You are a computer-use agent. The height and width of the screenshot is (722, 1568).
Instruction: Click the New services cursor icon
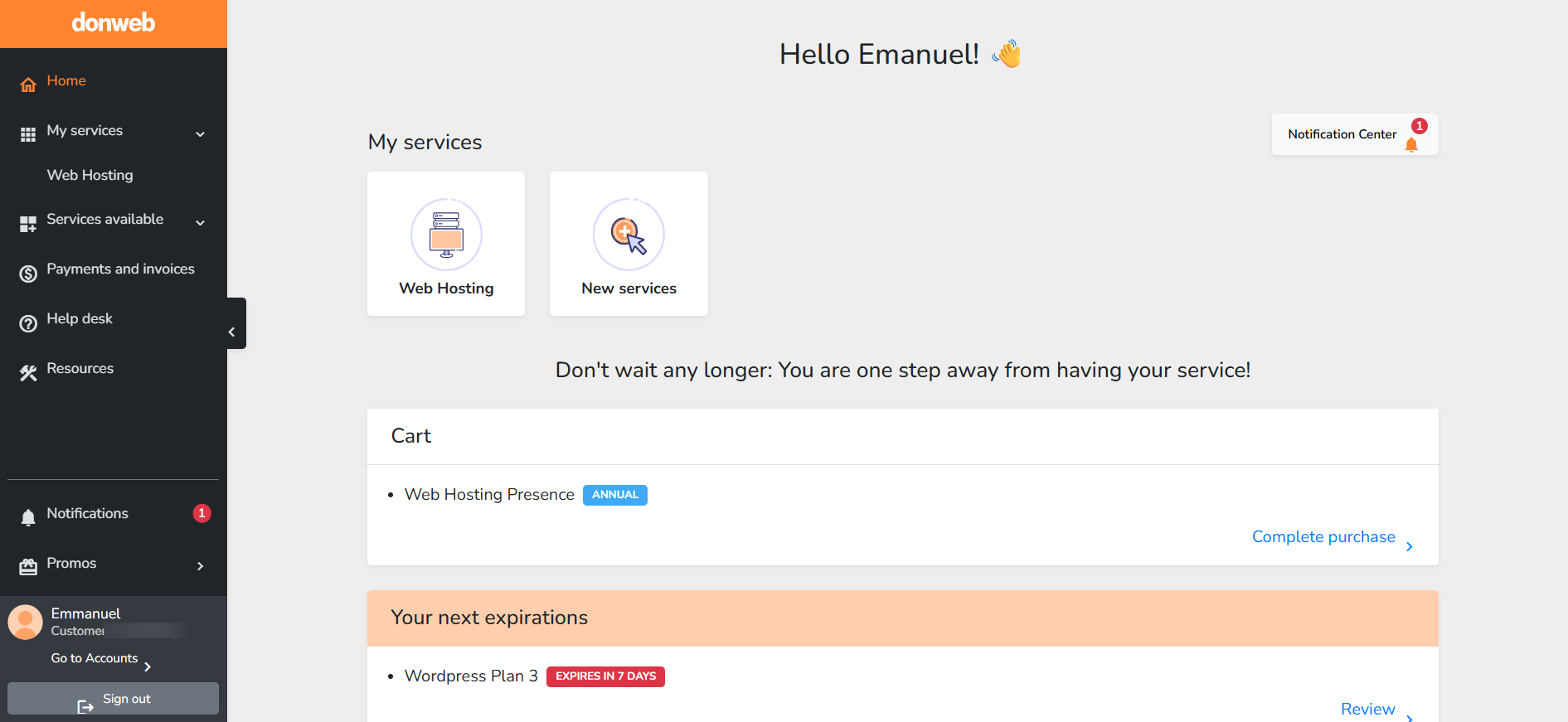(629, 235)
